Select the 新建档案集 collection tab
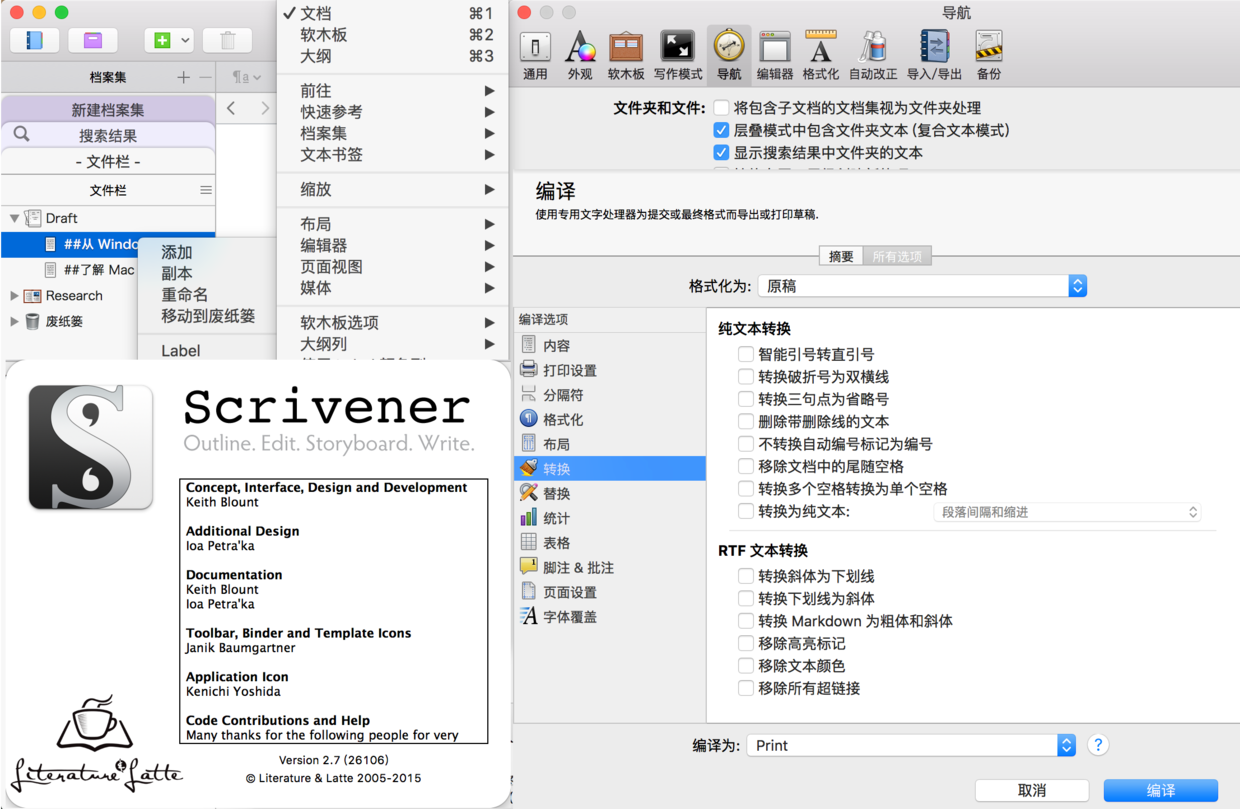Screen dimensions: 1240x809 [x=108, y=110]
